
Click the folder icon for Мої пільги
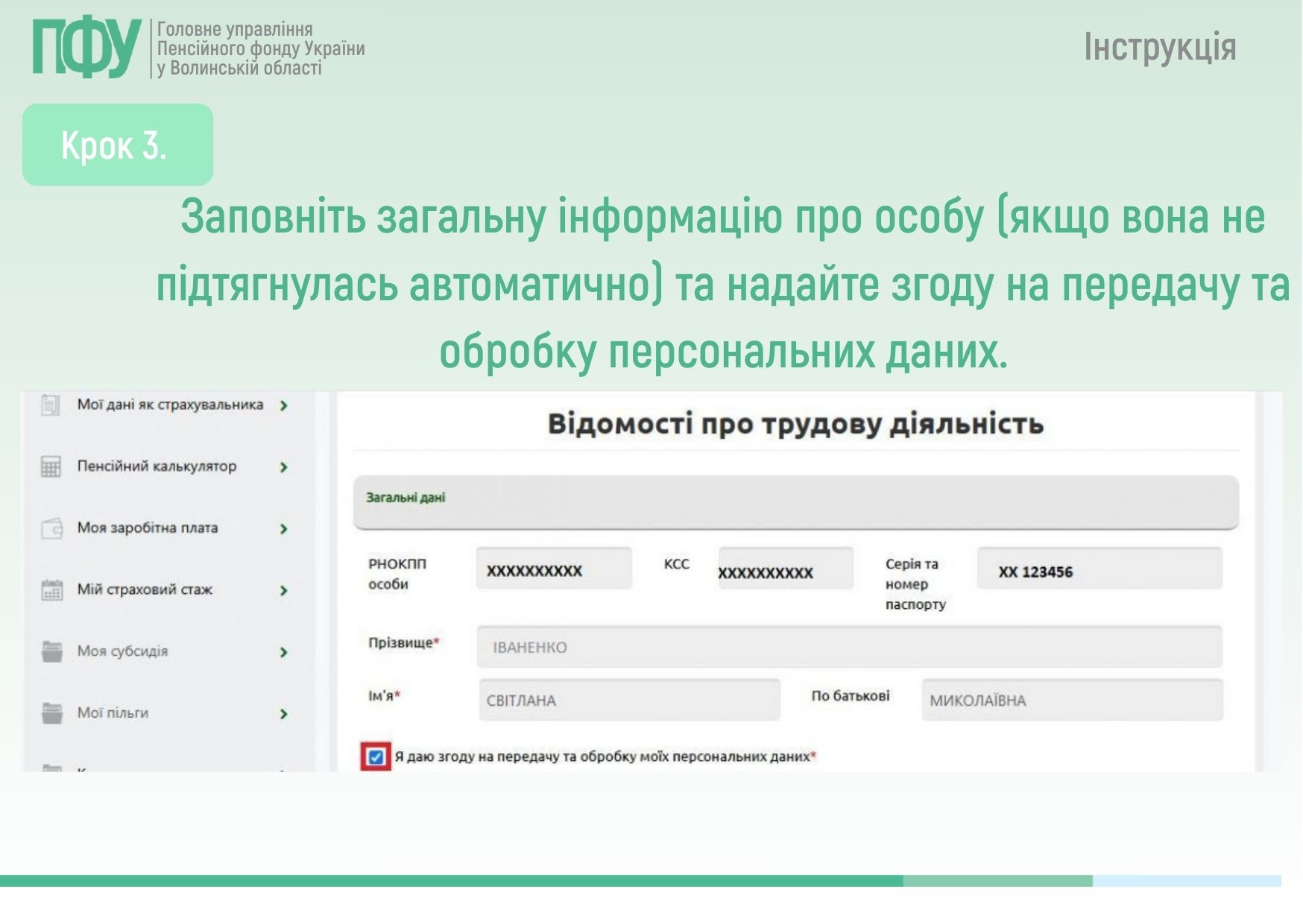coord(51,714)
